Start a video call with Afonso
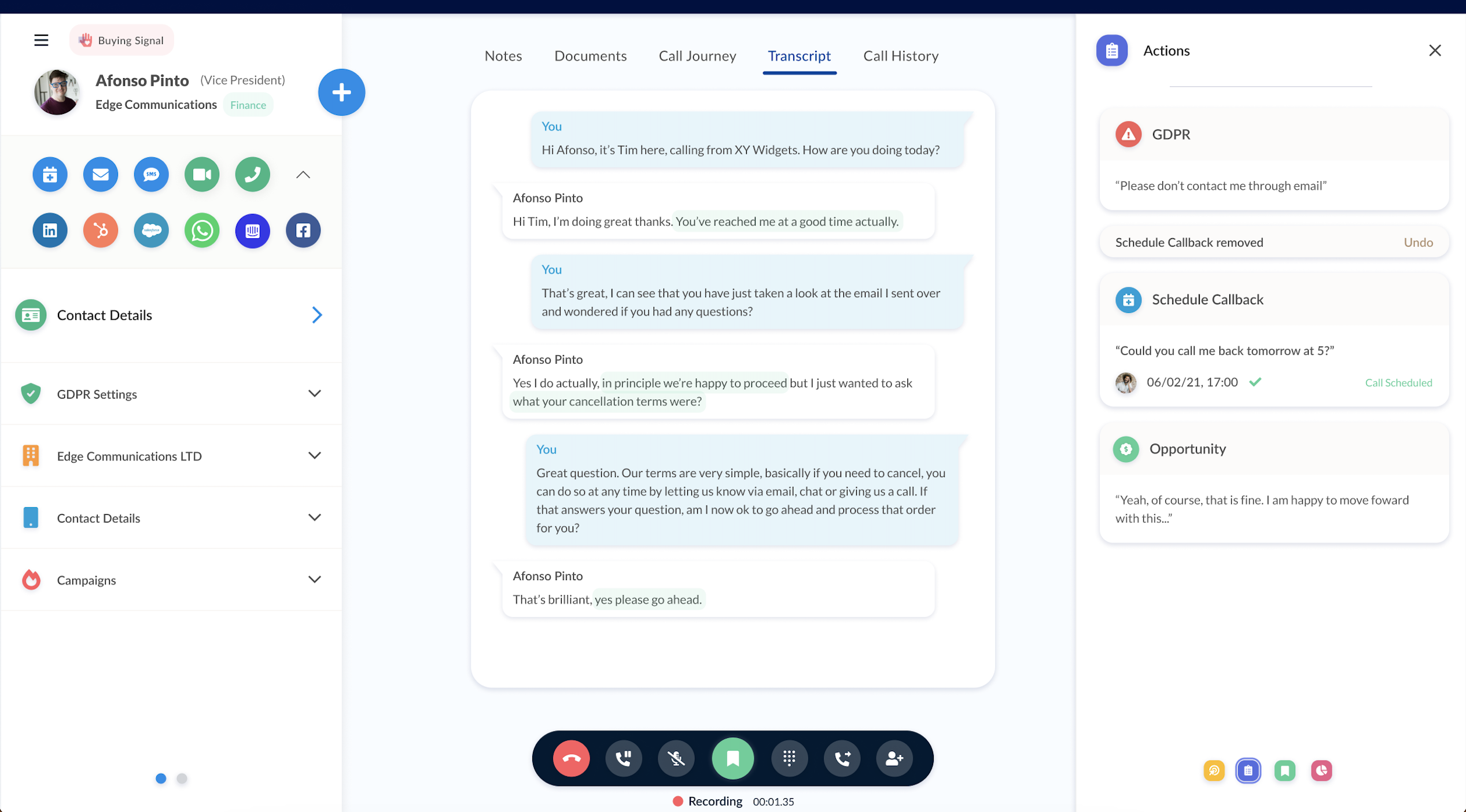 pos(201,174)
